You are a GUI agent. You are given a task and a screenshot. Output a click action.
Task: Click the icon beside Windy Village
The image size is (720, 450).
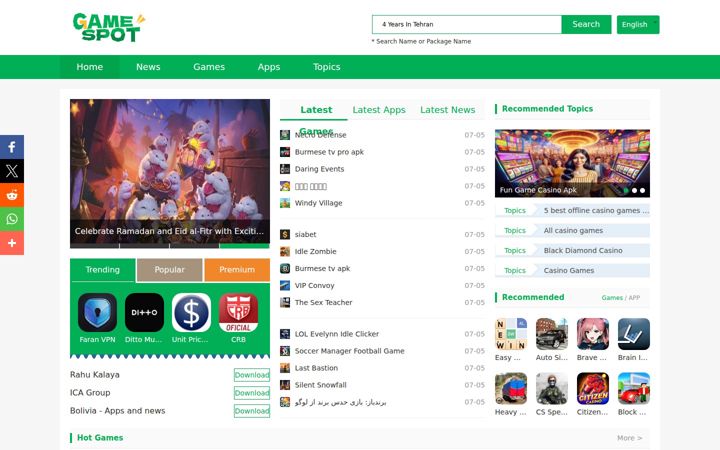pos(285,203)
